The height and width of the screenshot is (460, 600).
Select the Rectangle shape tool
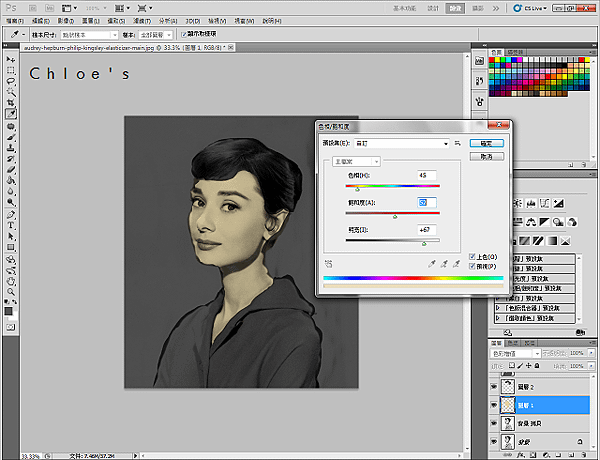tap(11, 247)
